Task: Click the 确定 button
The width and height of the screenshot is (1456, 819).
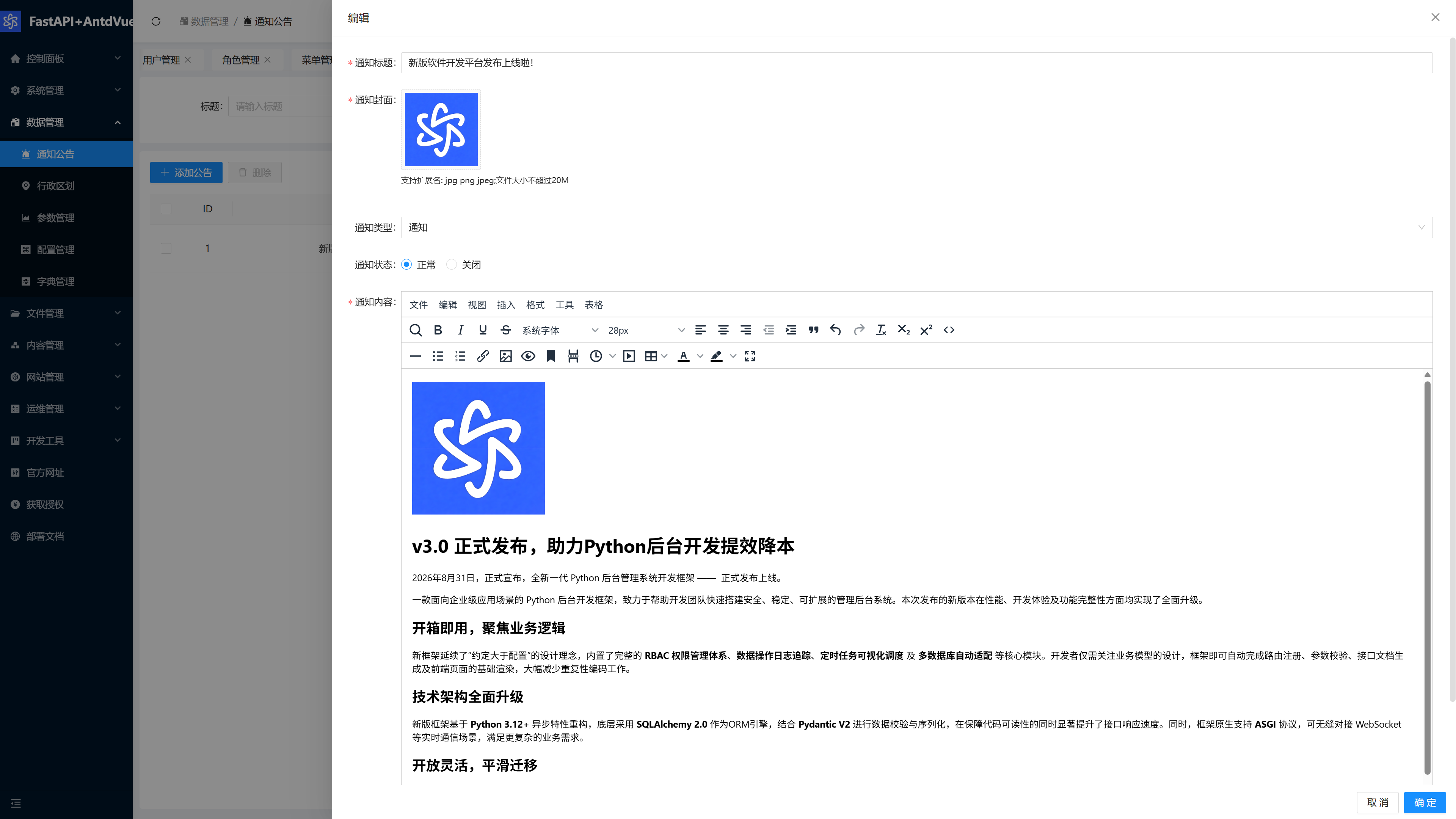Action: pyautogui.click(x=1425, y=803)
